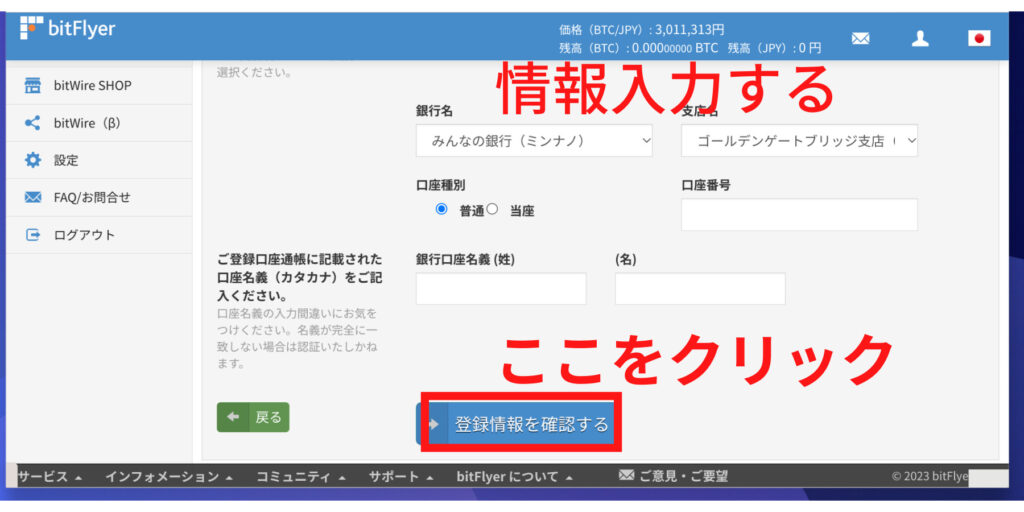Expand the bitFlyer について footer menu

(x=515, y=476)
